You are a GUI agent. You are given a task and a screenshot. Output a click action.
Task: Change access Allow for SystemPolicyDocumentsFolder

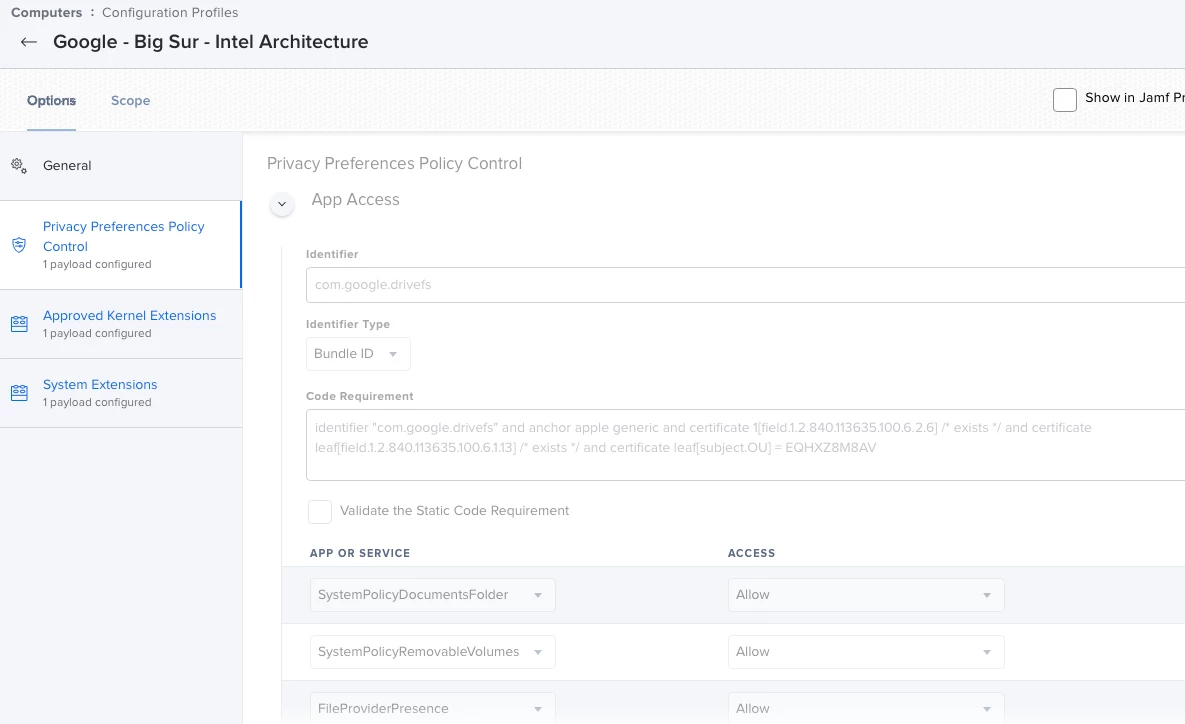[x=865, y=595]
